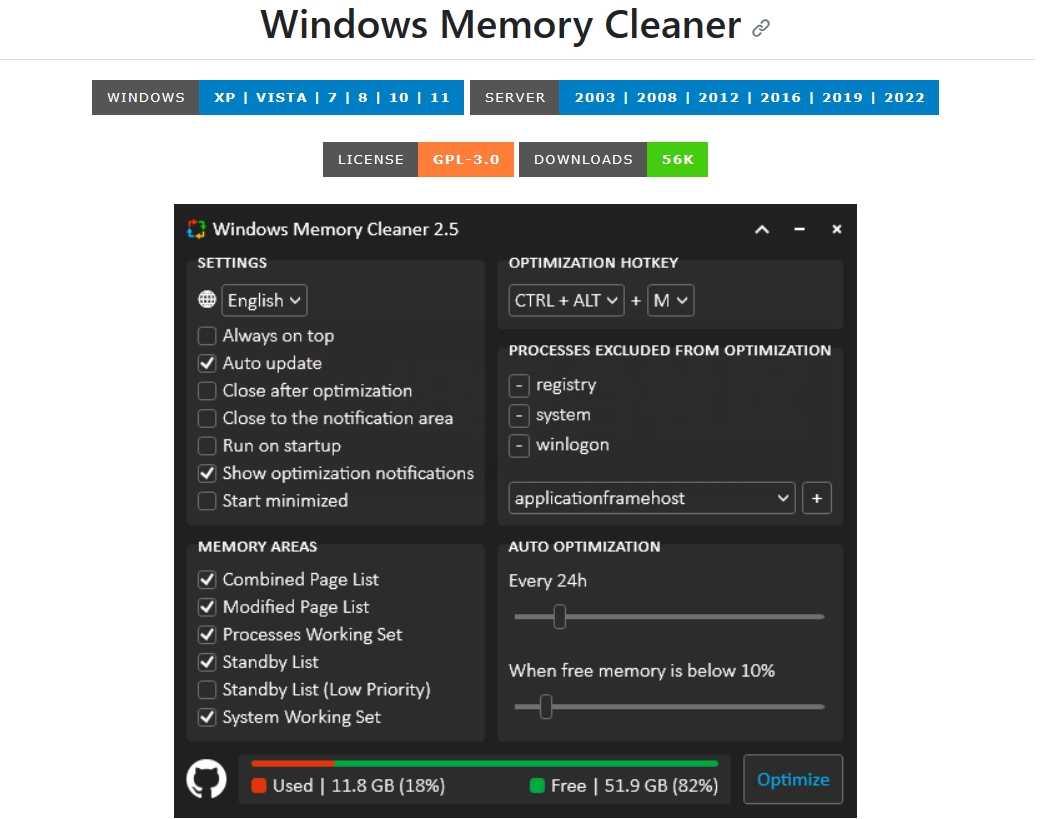Click the 'Free | 51.9 GB (82%)' text

pyautogui.click(x=634, y=786)
